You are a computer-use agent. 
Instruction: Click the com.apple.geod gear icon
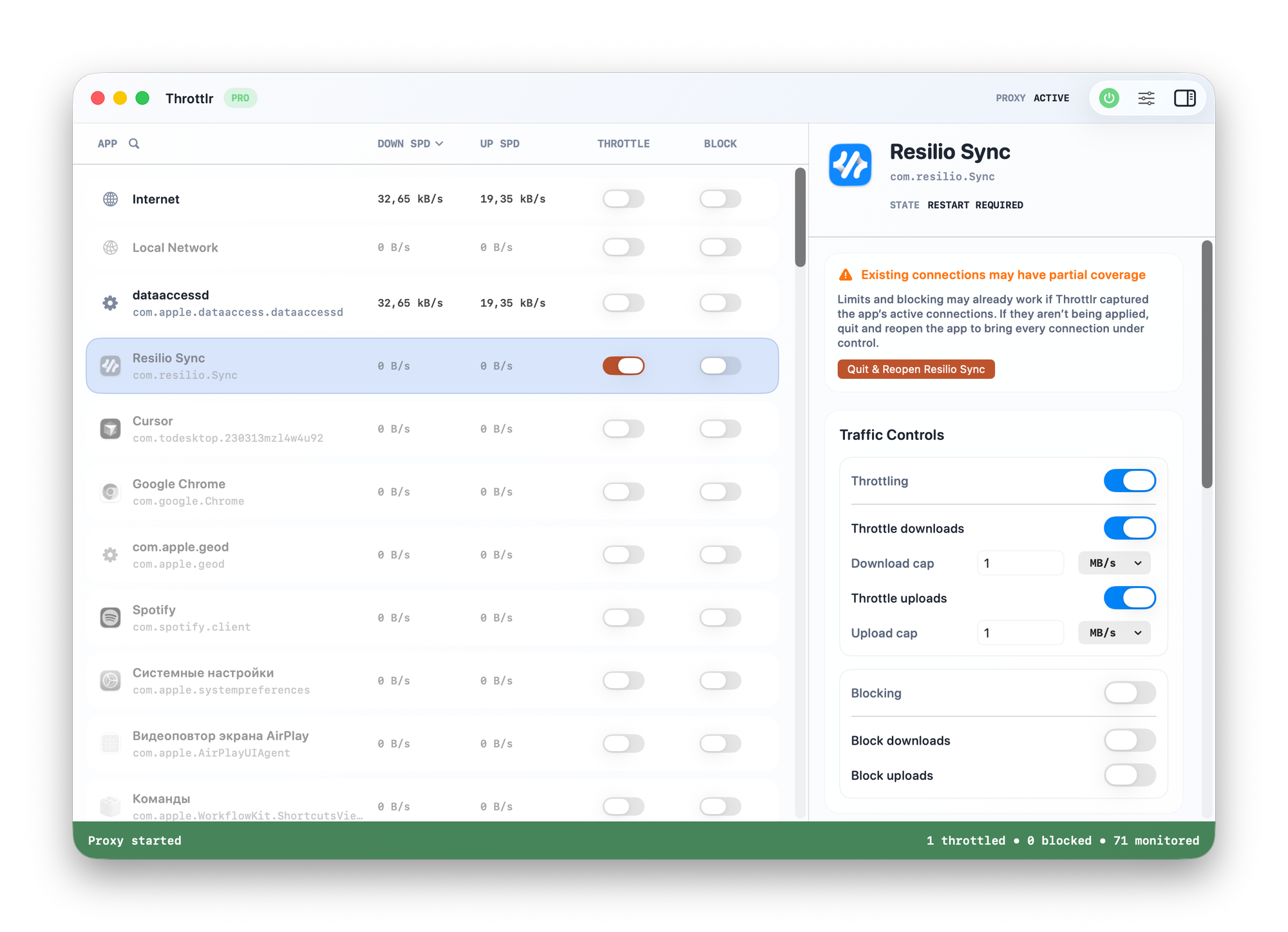click(111, 555)
